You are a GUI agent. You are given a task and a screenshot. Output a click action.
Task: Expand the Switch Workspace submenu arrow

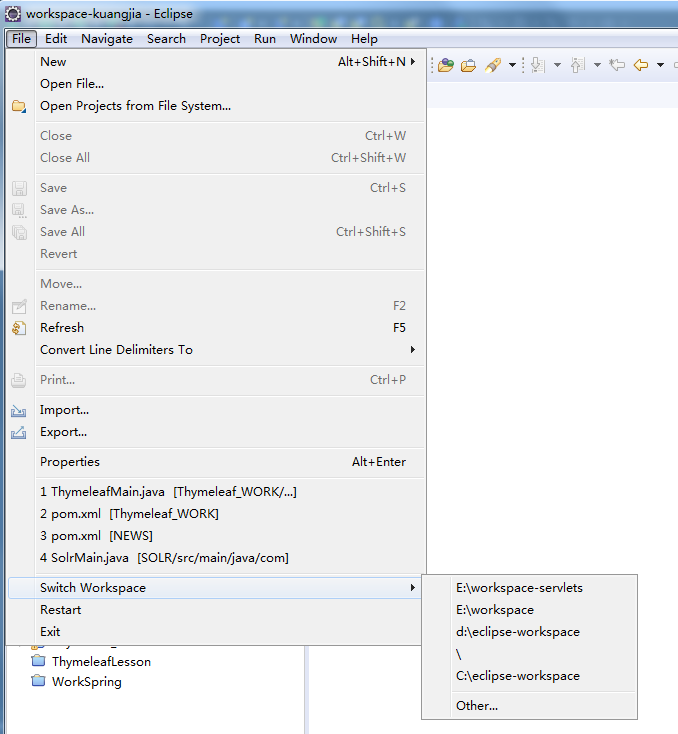[413, 587]
